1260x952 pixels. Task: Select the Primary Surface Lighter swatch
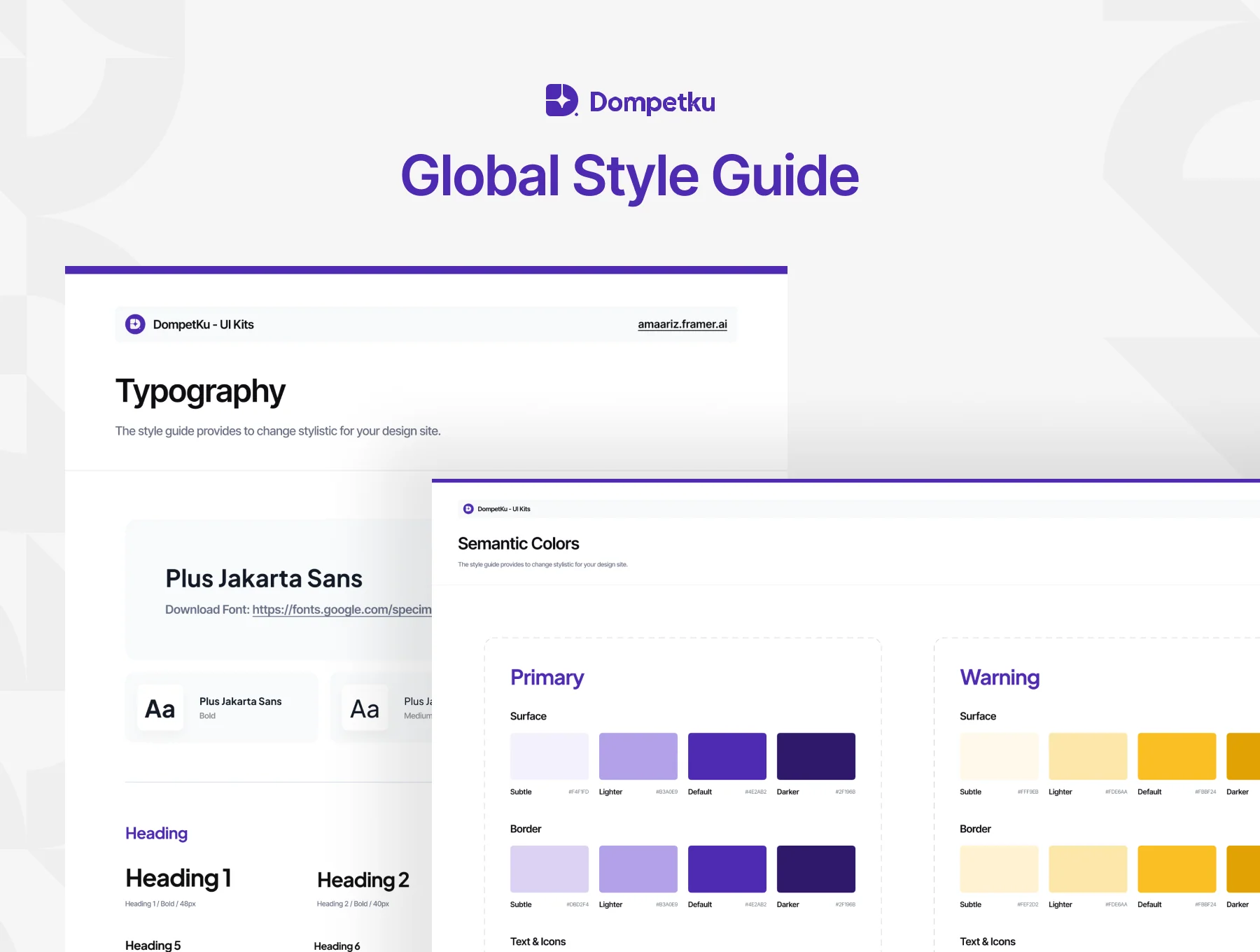click(638, 756)
